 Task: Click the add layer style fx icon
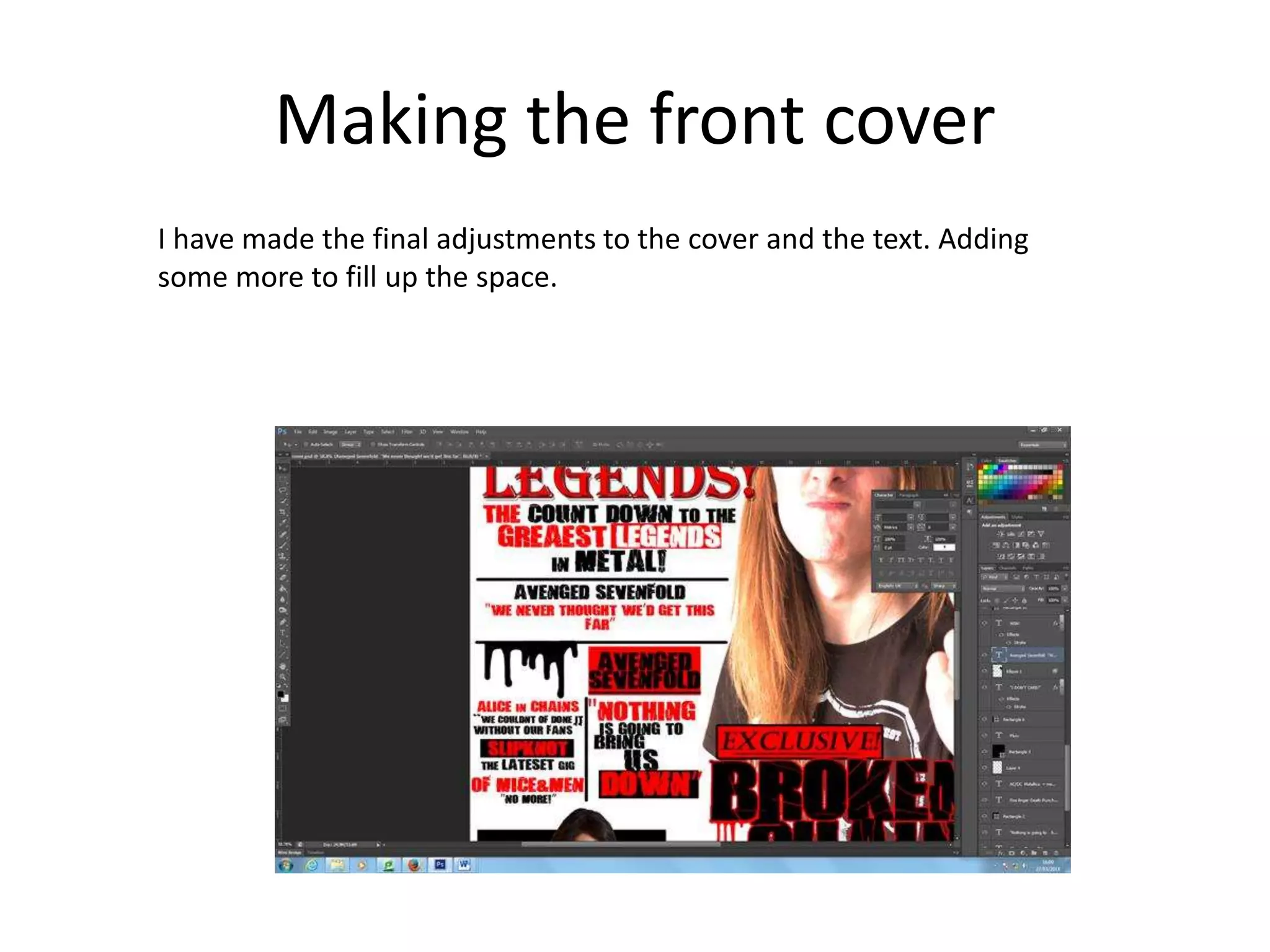coord(1001,853)
